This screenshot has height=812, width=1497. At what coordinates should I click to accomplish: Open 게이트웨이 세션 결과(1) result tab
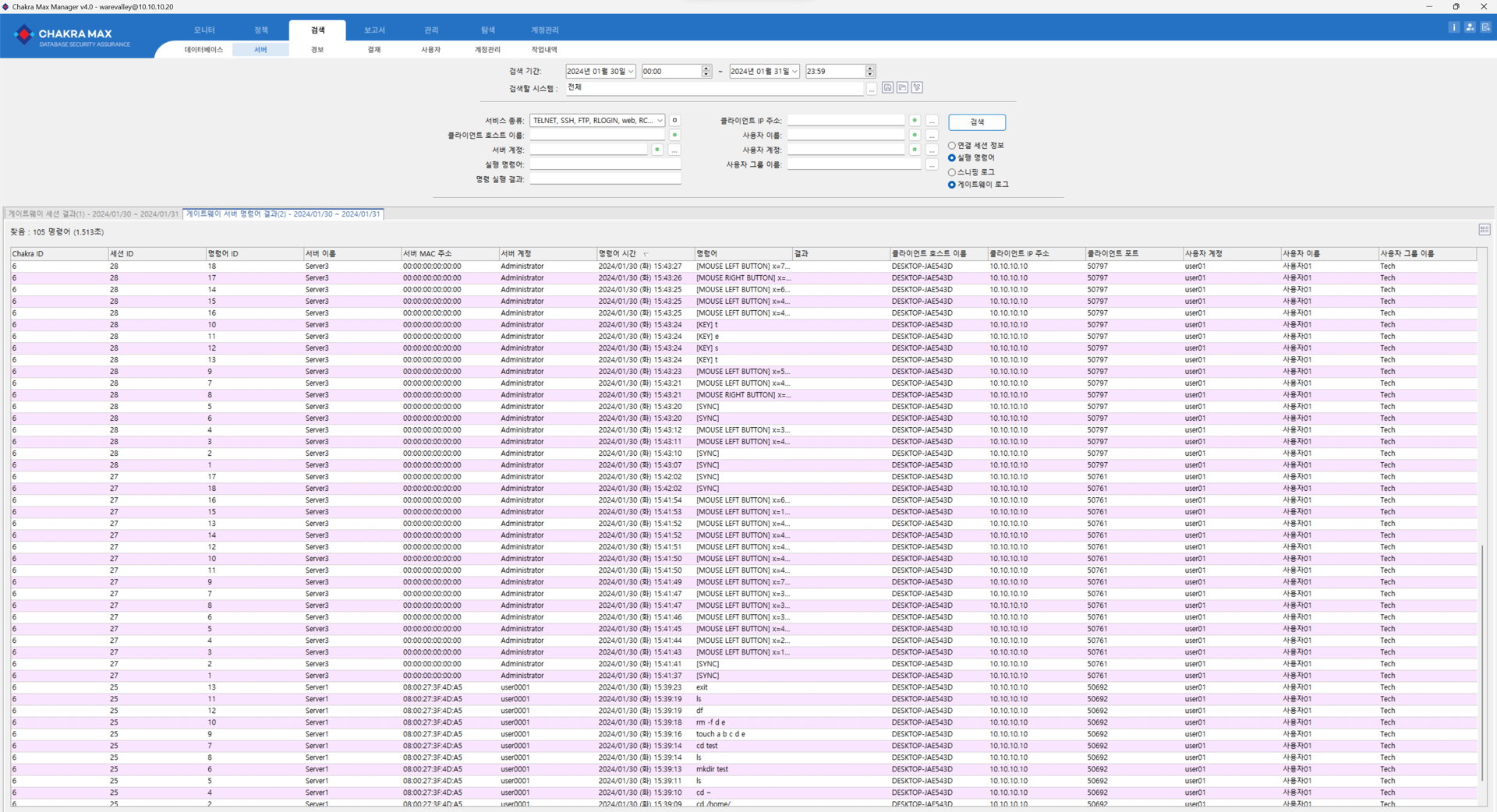[93, 214]
